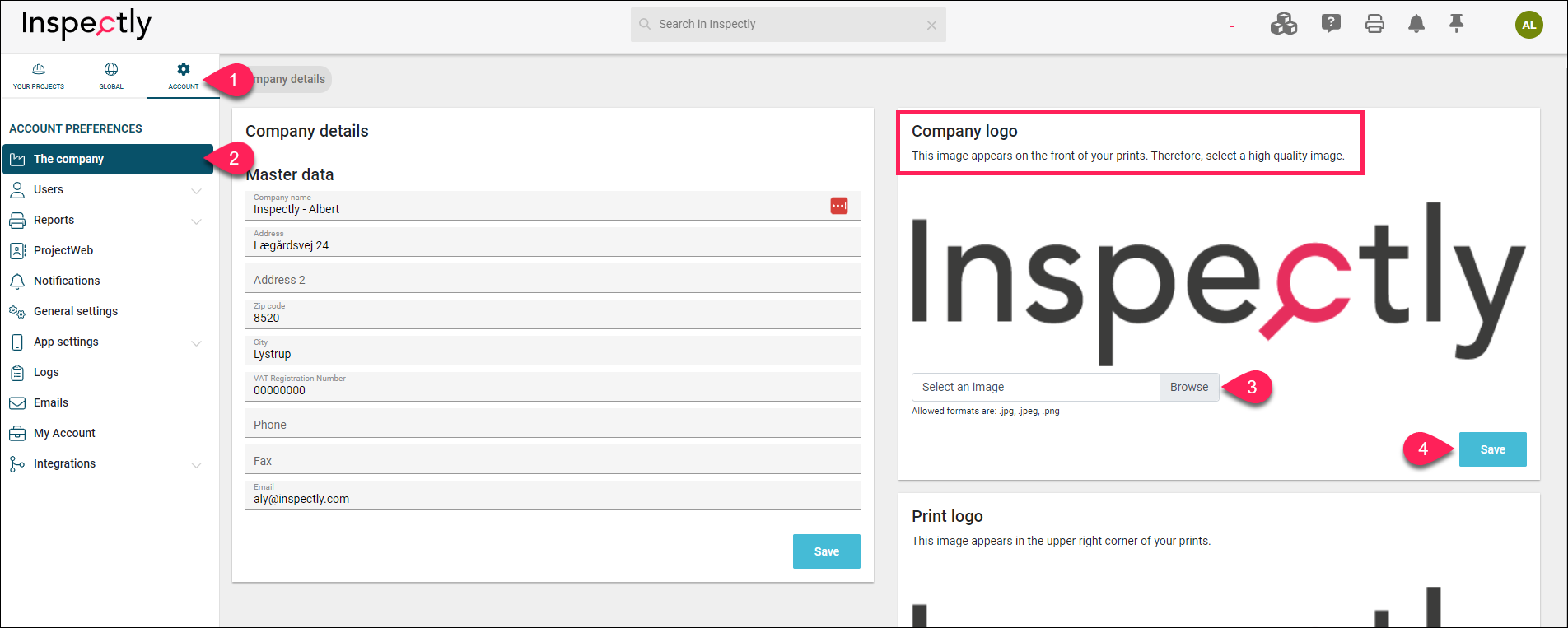
Task: Click the Inspectly logo at top left
Action: (x=86, y=24)
